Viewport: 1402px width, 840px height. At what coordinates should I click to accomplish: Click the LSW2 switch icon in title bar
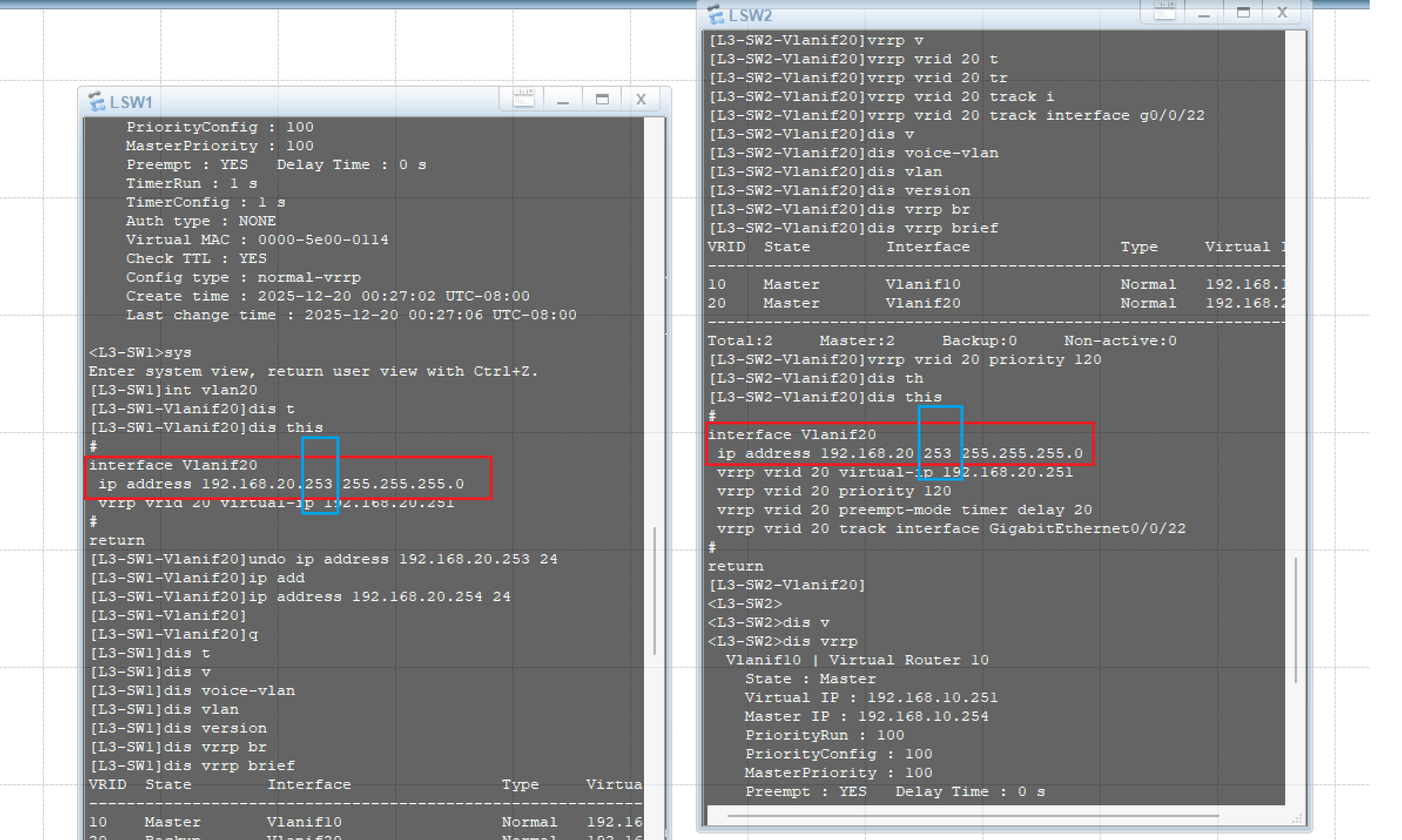[x=715, y=15]
